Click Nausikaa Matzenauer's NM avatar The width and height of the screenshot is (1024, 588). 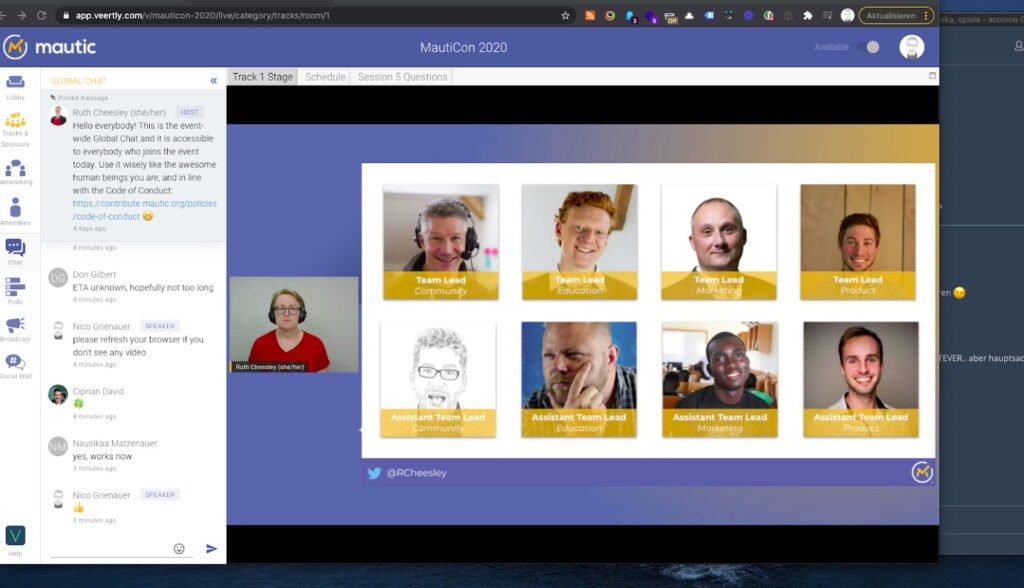click(x=58, y=446)
